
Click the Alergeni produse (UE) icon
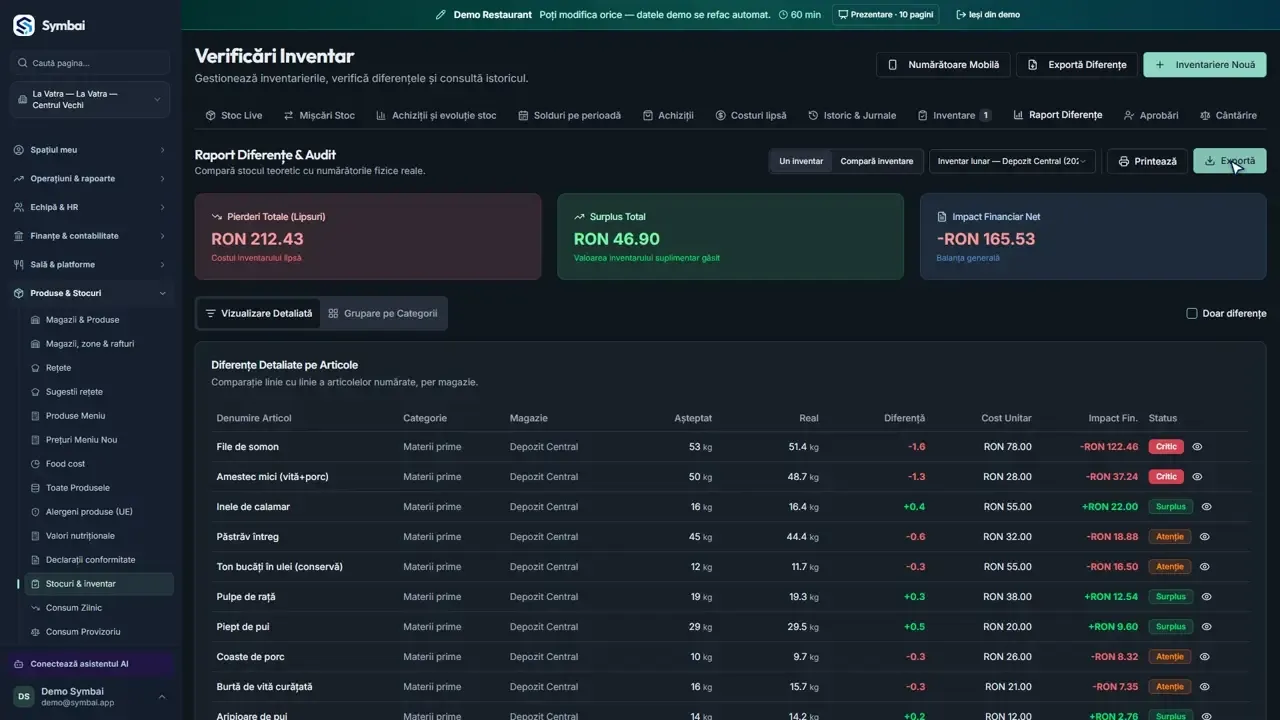click(36, 512)
